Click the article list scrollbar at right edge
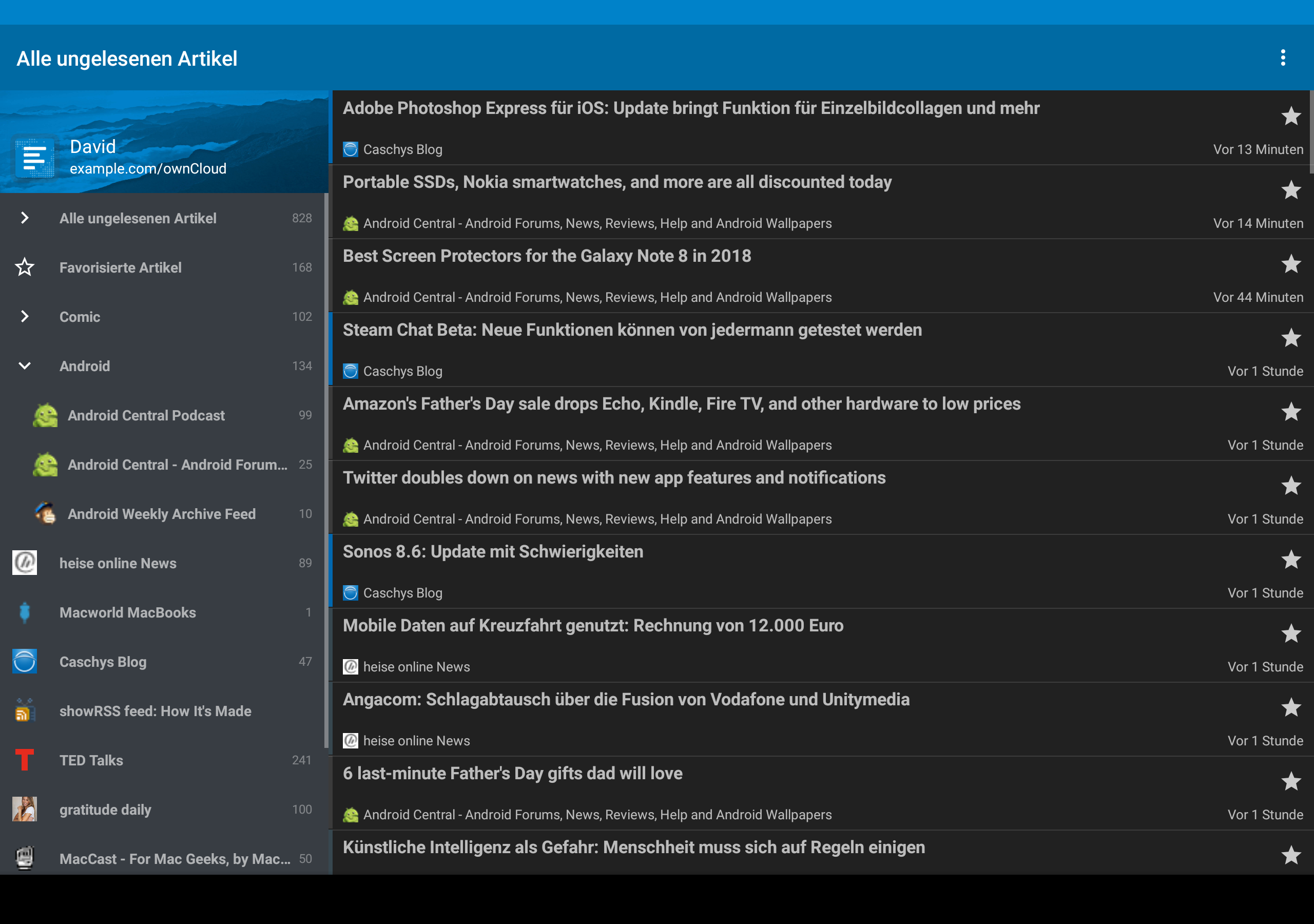Image resolution: width=1314 pixels, height=924 pixels. tap(1311, 132)
